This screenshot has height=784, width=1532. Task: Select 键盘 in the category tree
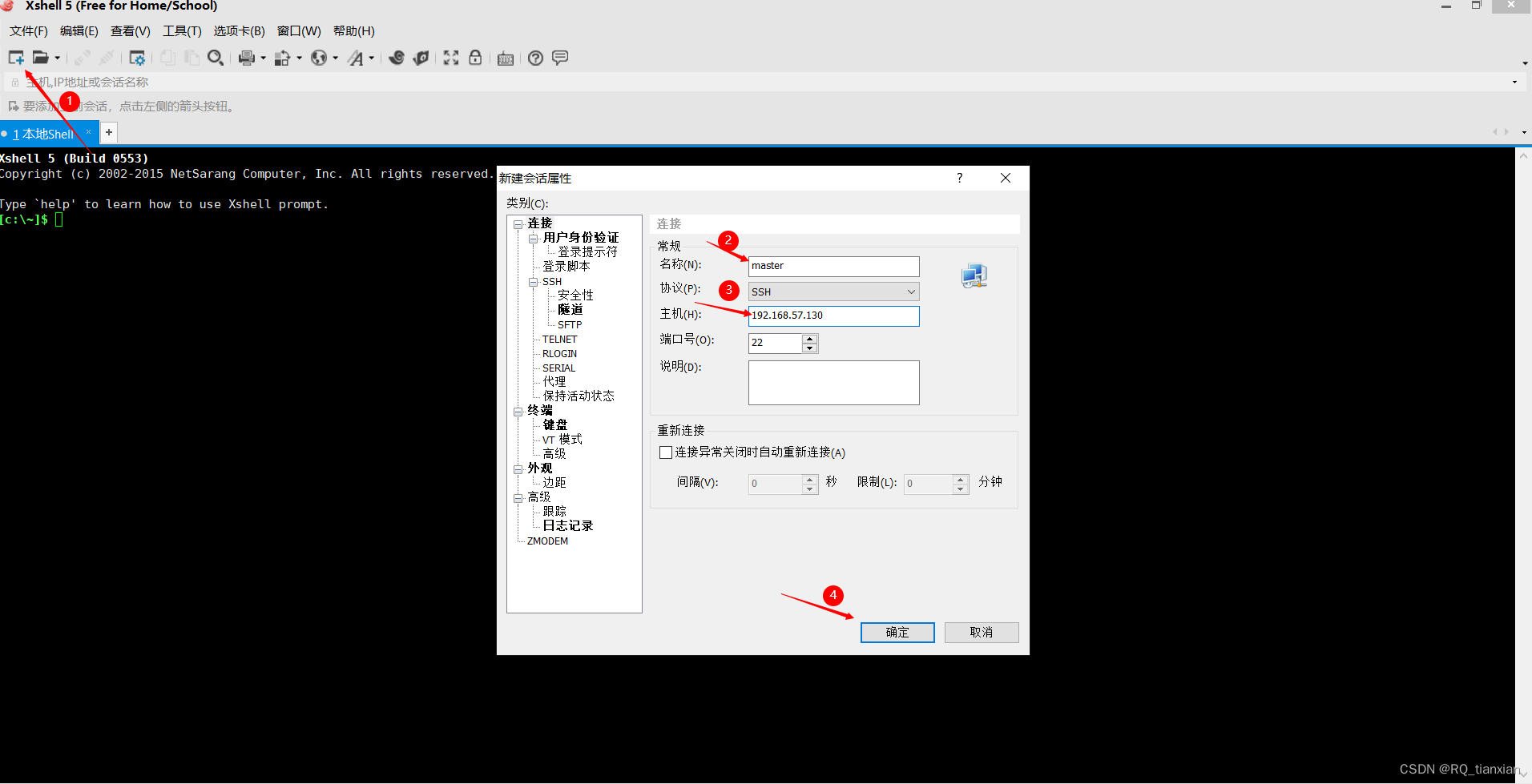pos(554,425)
